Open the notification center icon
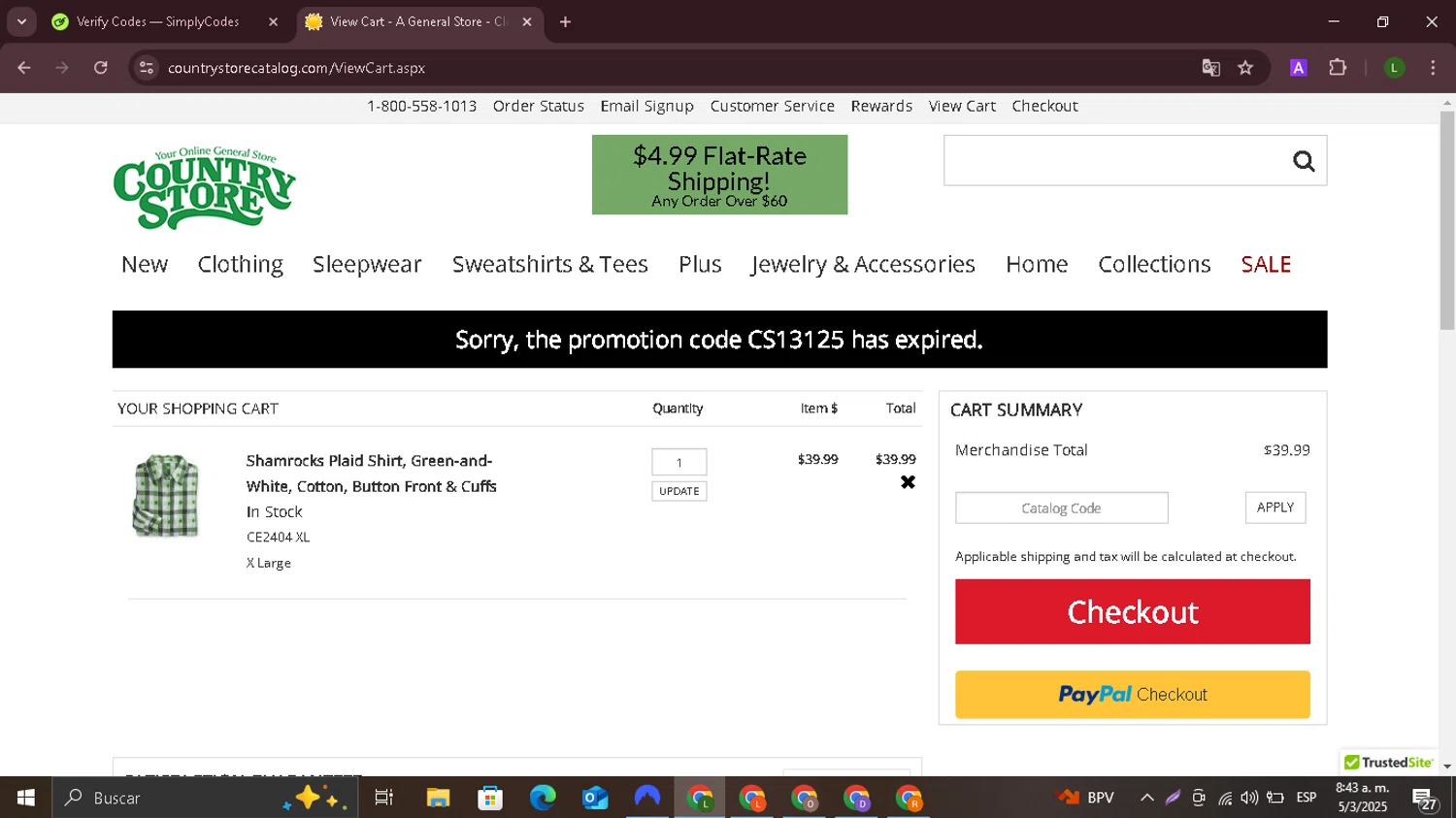 click(1425, 799)
